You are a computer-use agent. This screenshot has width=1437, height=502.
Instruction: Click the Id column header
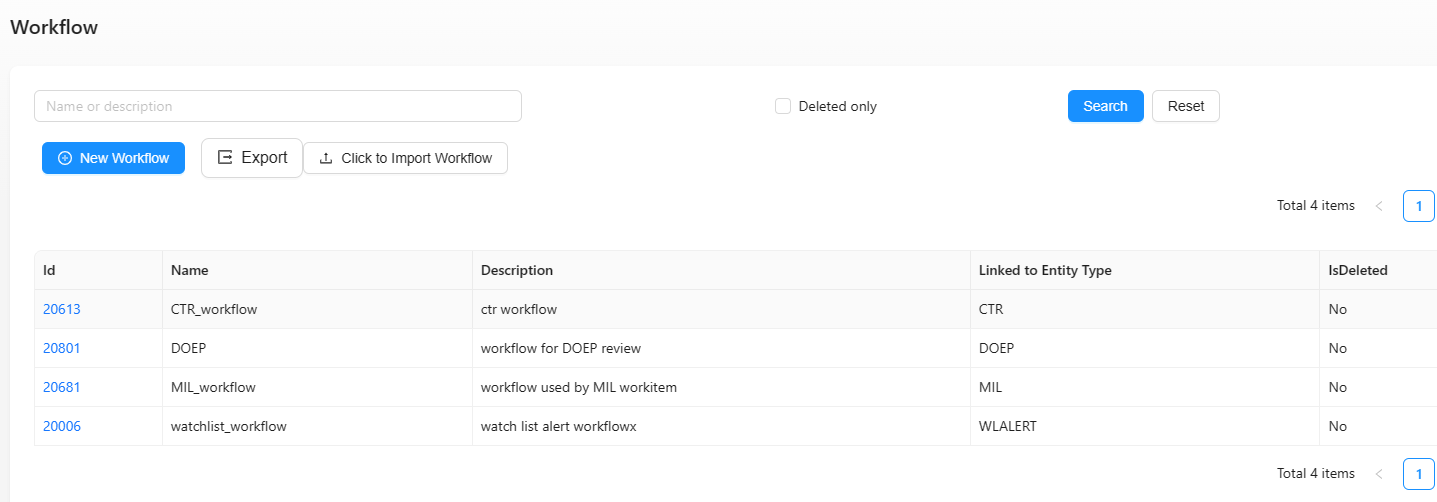(x=98, y=270)
